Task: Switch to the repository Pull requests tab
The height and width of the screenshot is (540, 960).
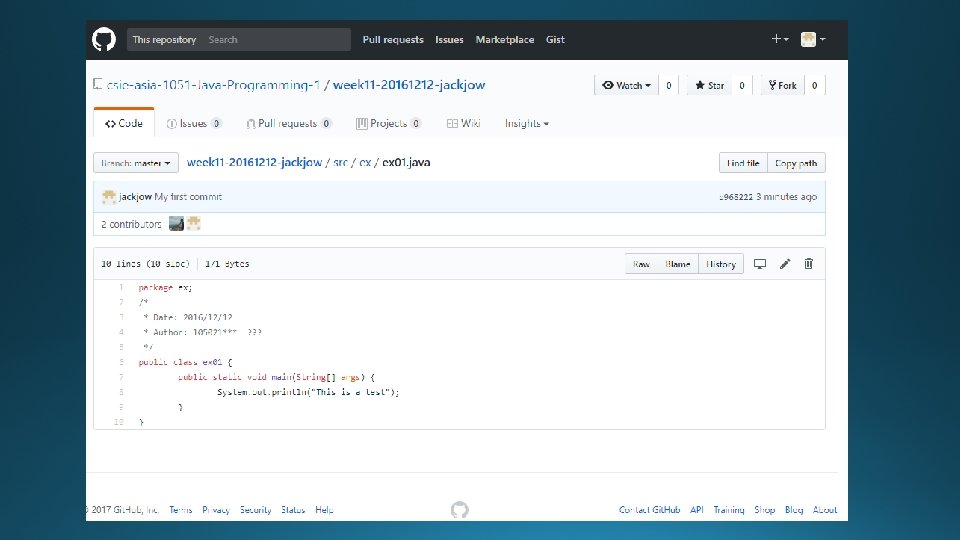Action: point(288,124)
